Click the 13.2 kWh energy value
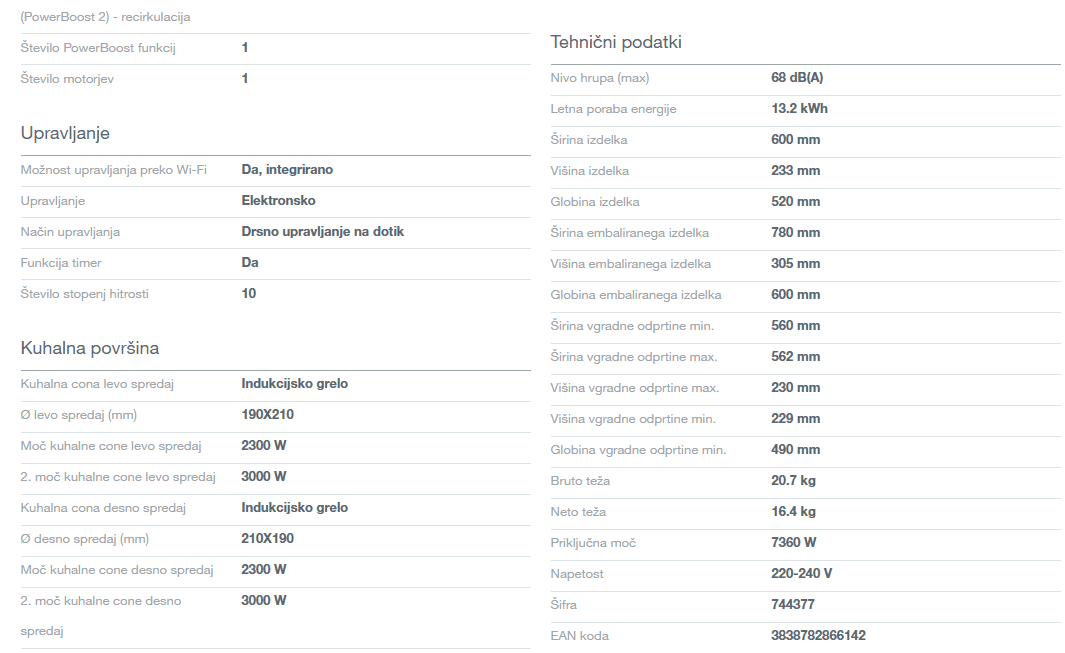 tap(799, 109)
